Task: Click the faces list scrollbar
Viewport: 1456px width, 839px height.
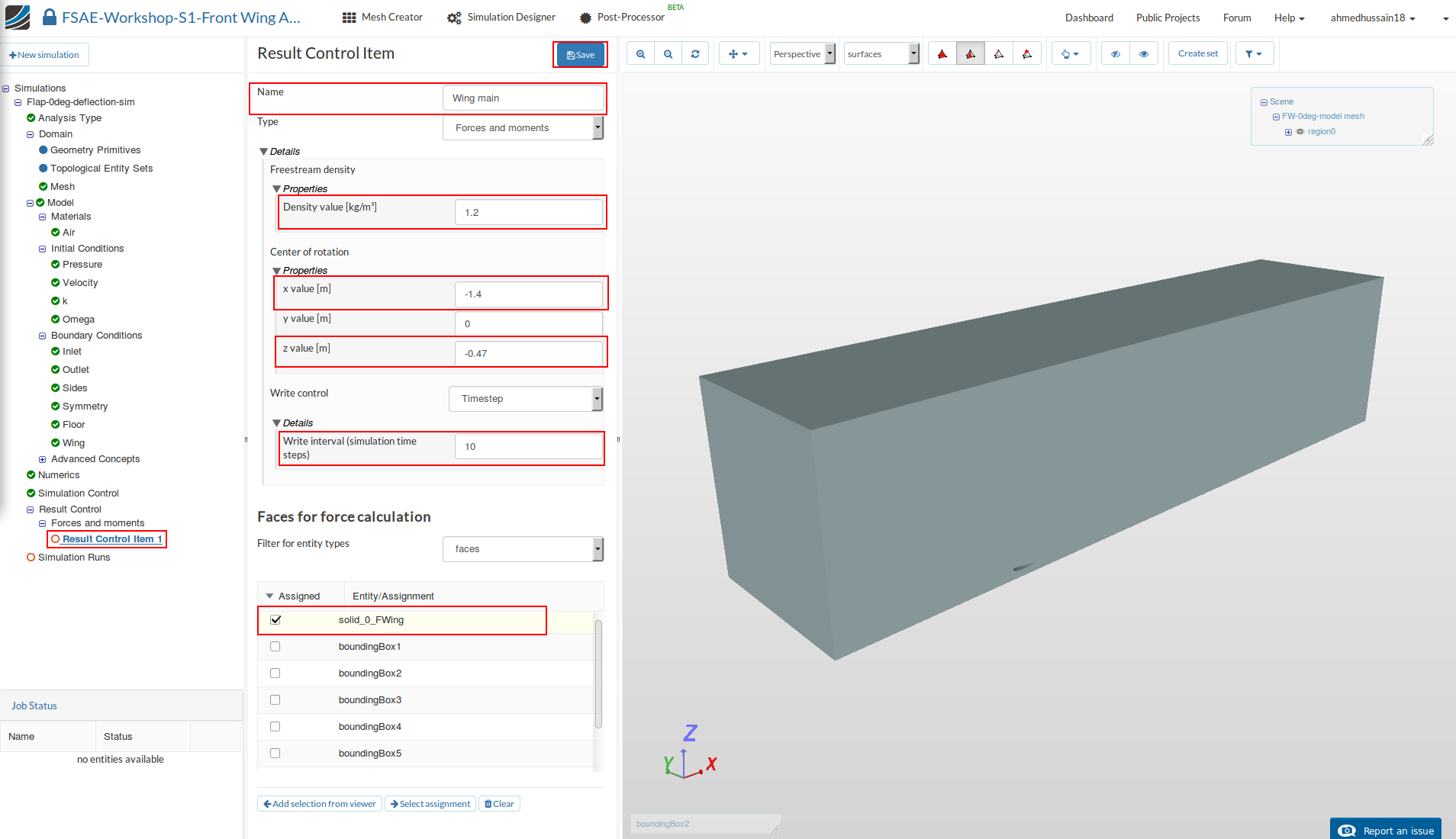Action: click(x=598, y=674)
